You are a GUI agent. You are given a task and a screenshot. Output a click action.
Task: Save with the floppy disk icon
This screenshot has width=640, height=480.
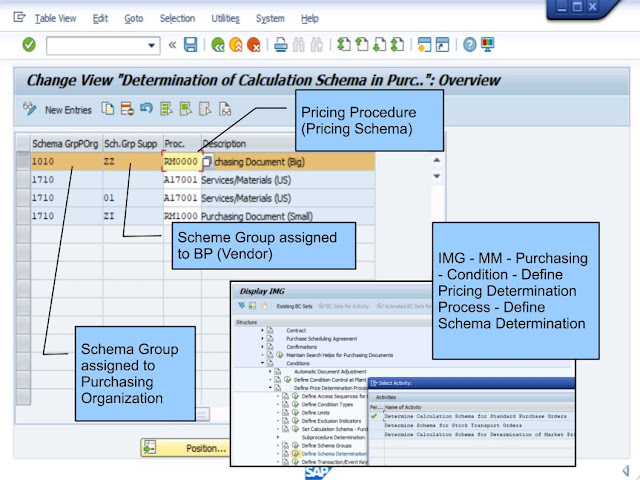pos(191,44)
